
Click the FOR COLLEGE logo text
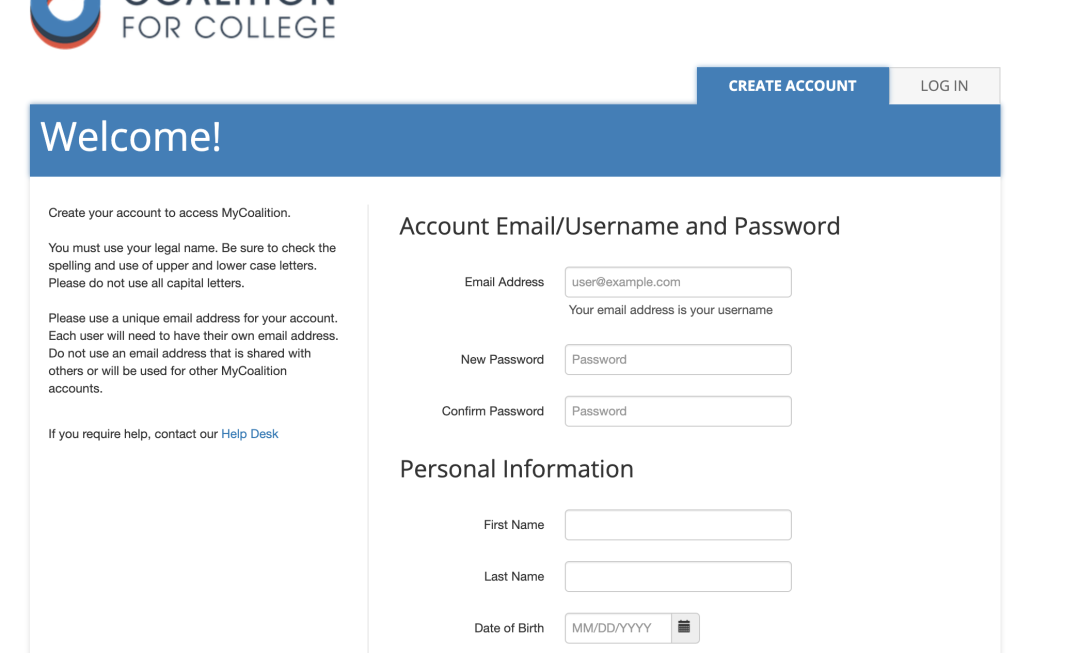click(228, 28)
